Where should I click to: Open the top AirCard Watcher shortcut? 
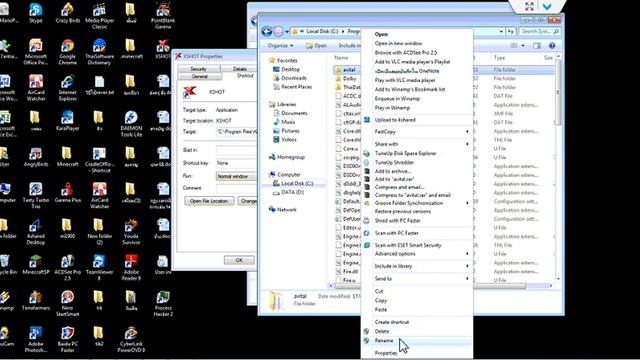coord(36,87)
